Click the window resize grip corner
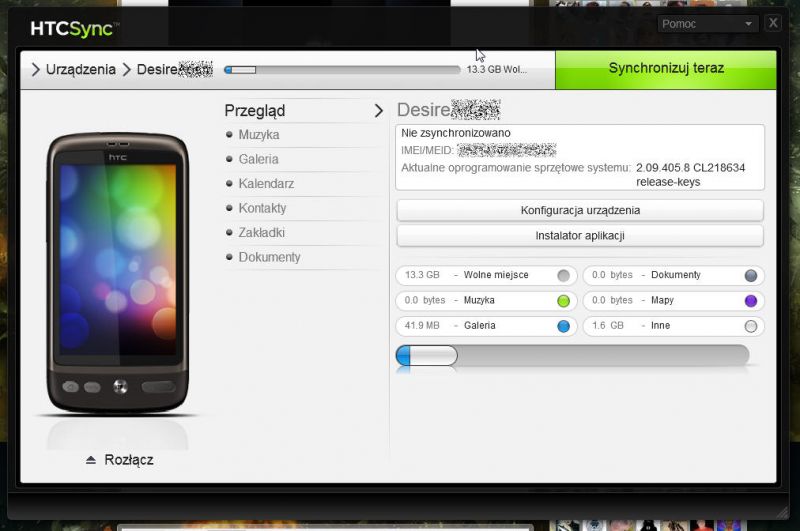 tap(782, 512)
